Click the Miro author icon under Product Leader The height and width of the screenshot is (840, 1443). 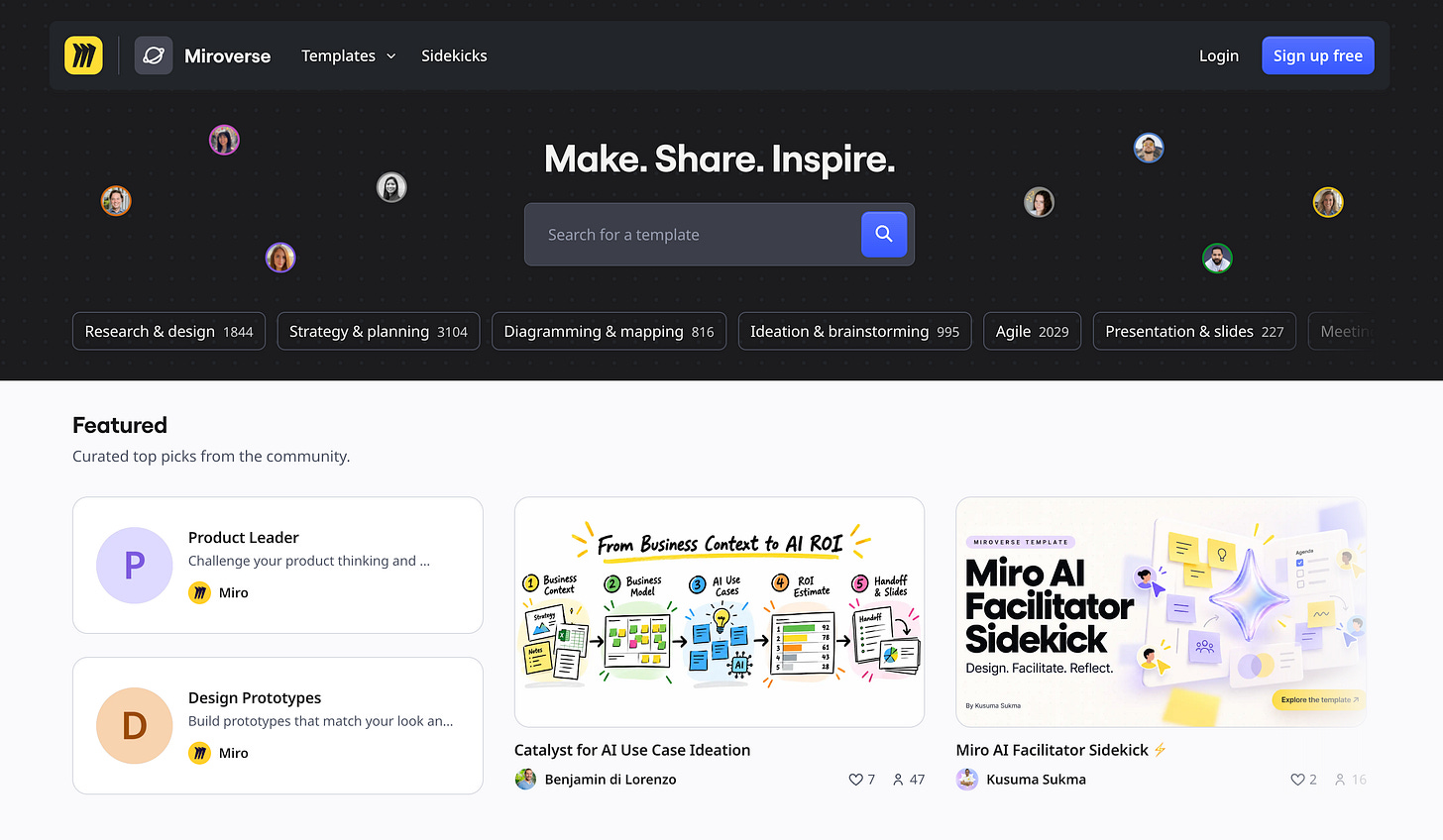click(199, 592)
